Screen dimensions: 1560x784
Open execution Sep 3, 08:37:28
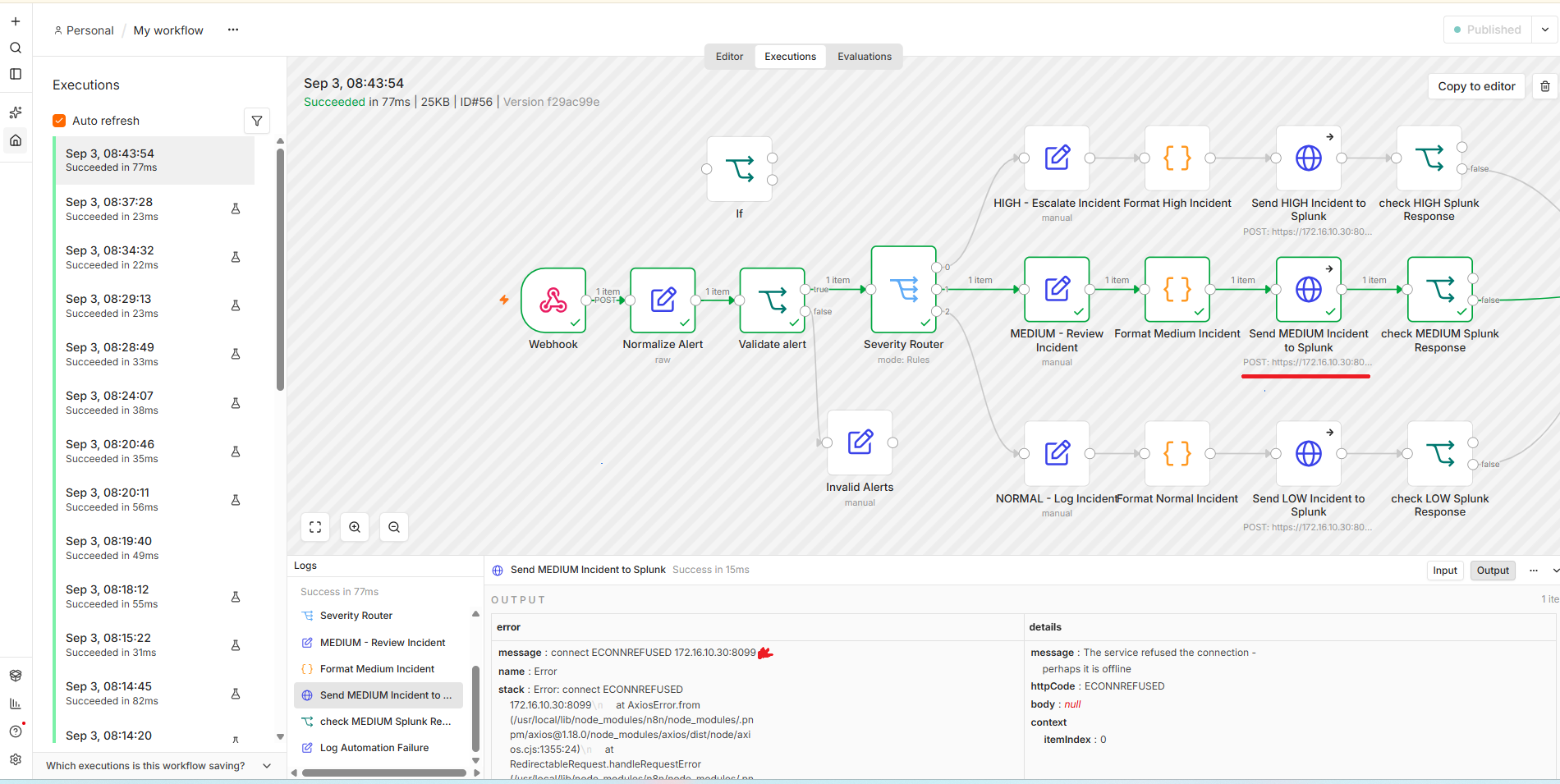pyautogui.click(x=154, y=209)
